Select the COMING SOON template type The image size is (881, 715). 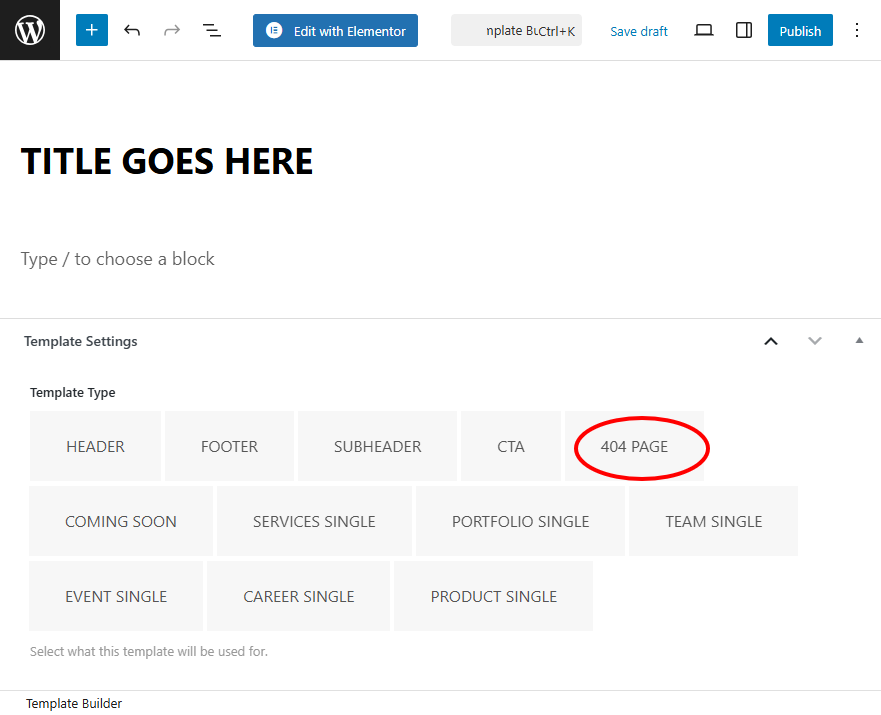click(121, 521)
